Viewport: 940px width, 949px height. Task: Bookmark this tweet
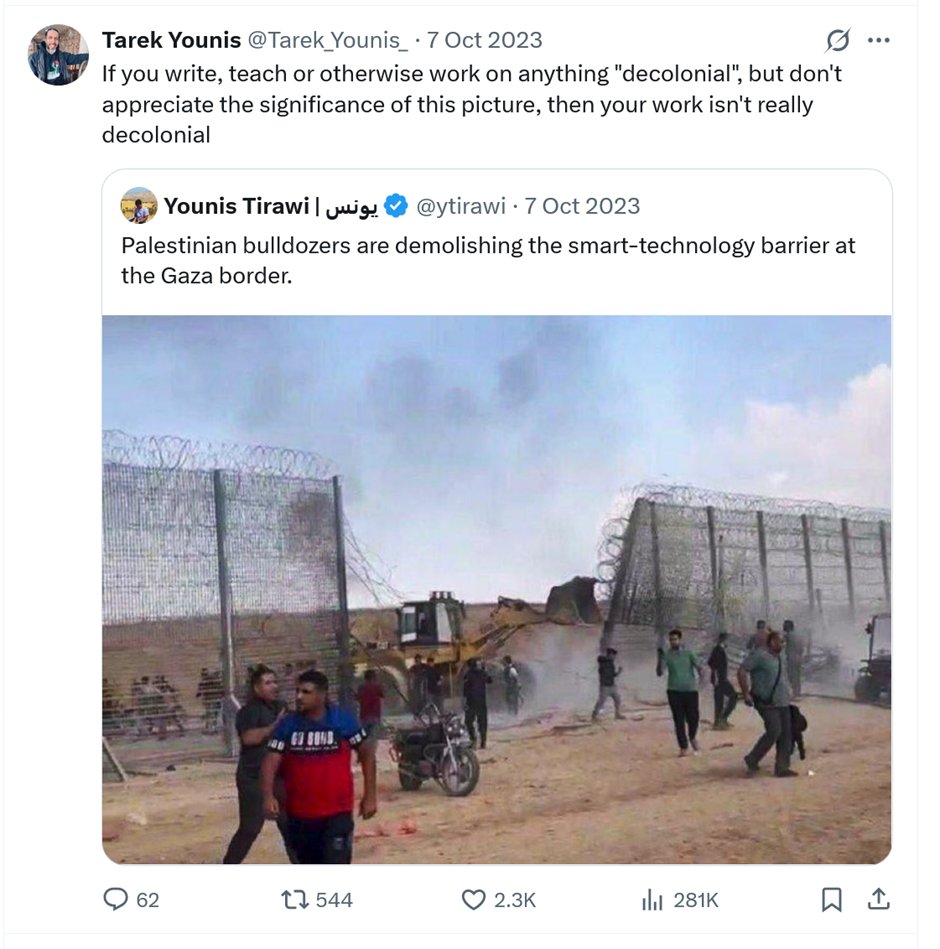pyautogui.click(x=831, y=899)
